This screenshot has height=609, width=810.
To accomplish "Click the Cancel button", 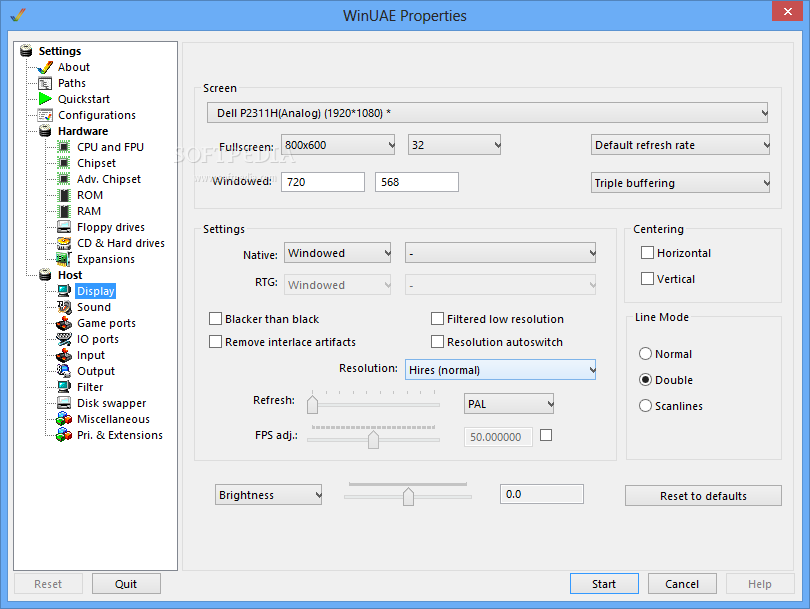I will pyautogui.click(x=682, y=584).
